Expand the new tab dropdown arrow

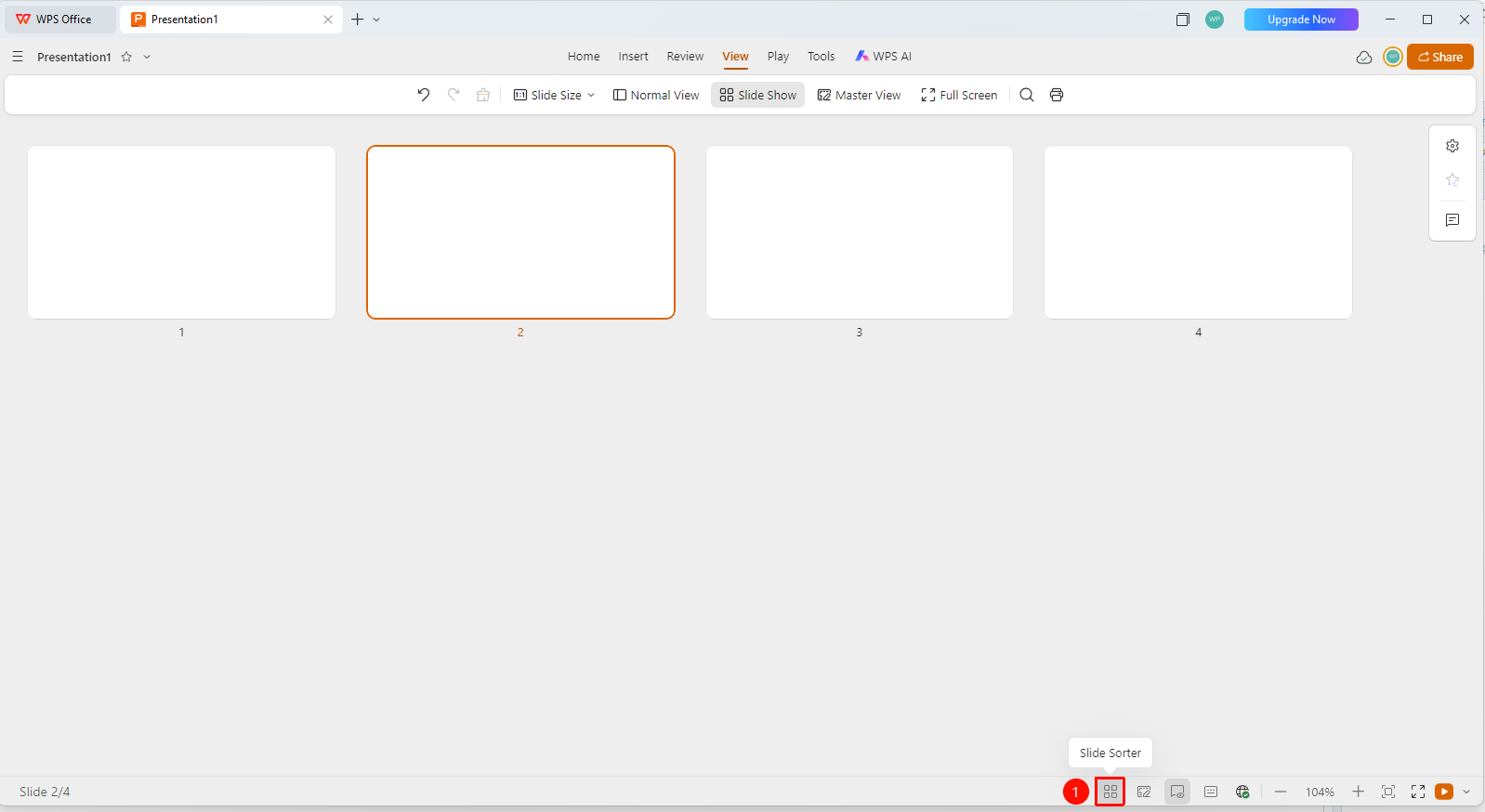pos(376,20)
